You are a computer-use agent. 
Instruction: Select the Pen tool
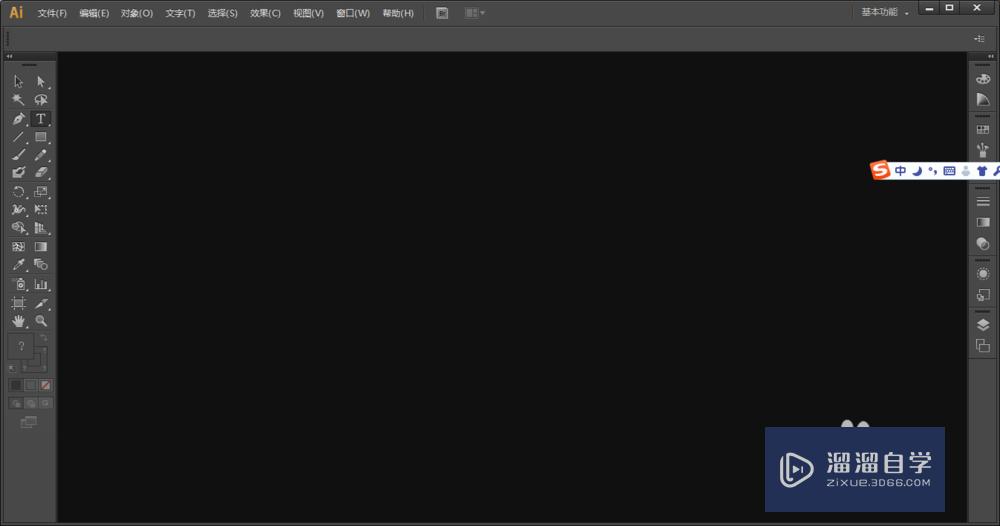[18, 119]
